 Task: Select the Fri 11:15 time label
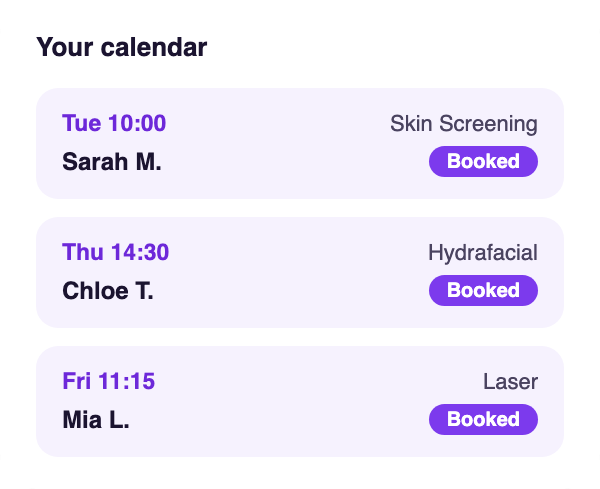pos(109,381)
